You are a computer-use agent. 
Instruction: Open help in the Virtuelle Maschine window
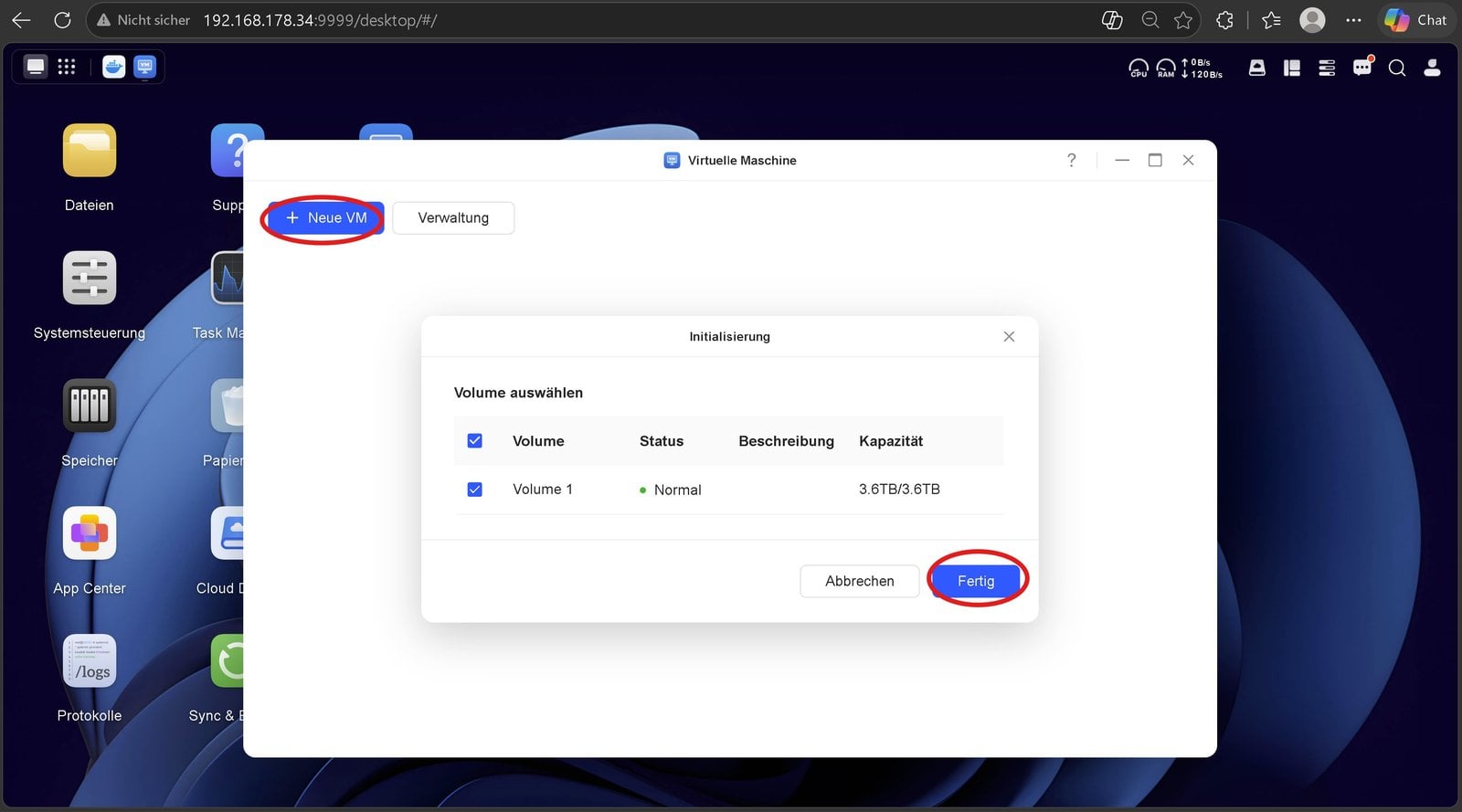(x=1072, y=160)
